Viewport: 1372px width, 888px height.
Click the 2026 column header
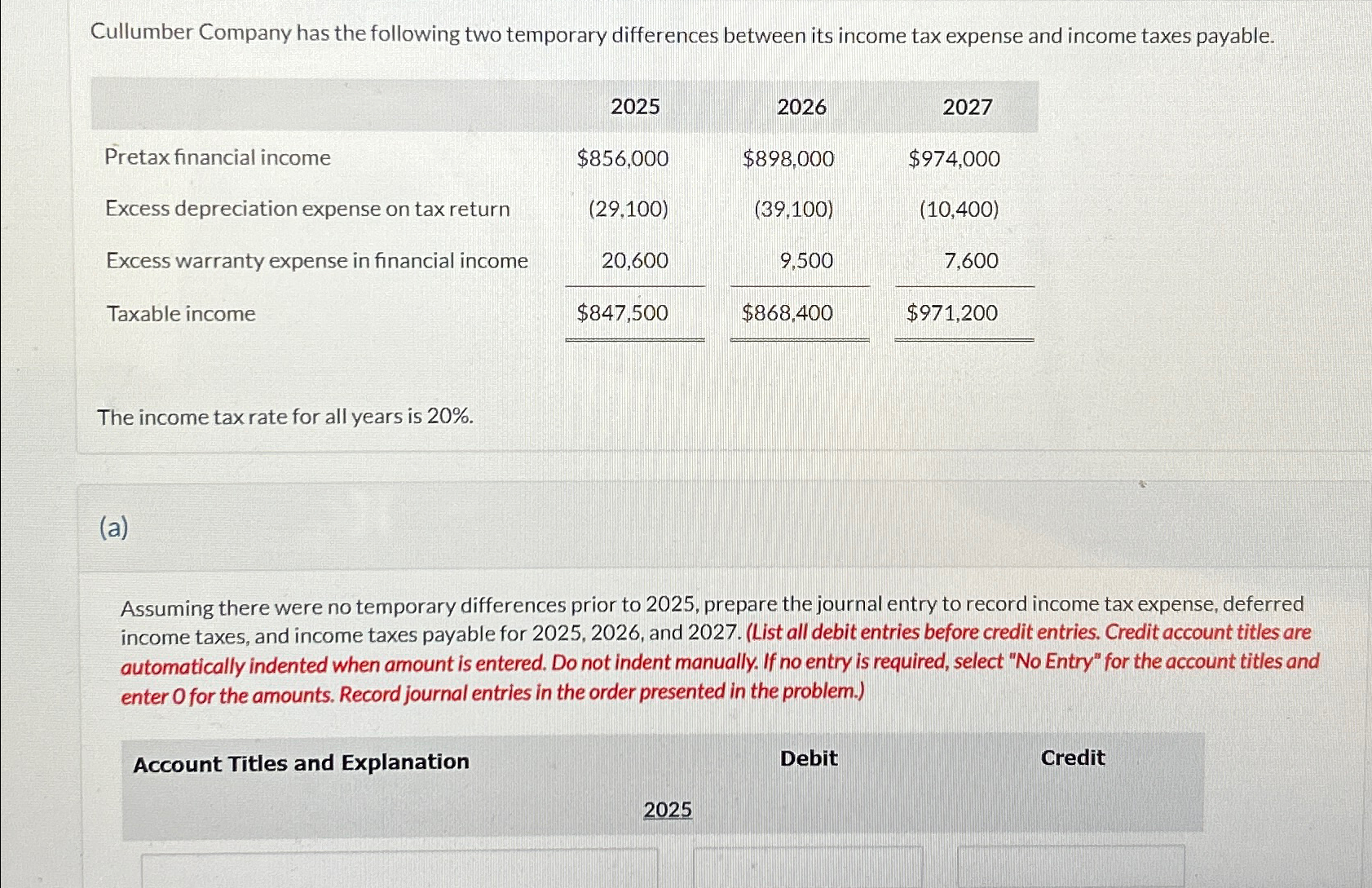[x=801, y=106]
